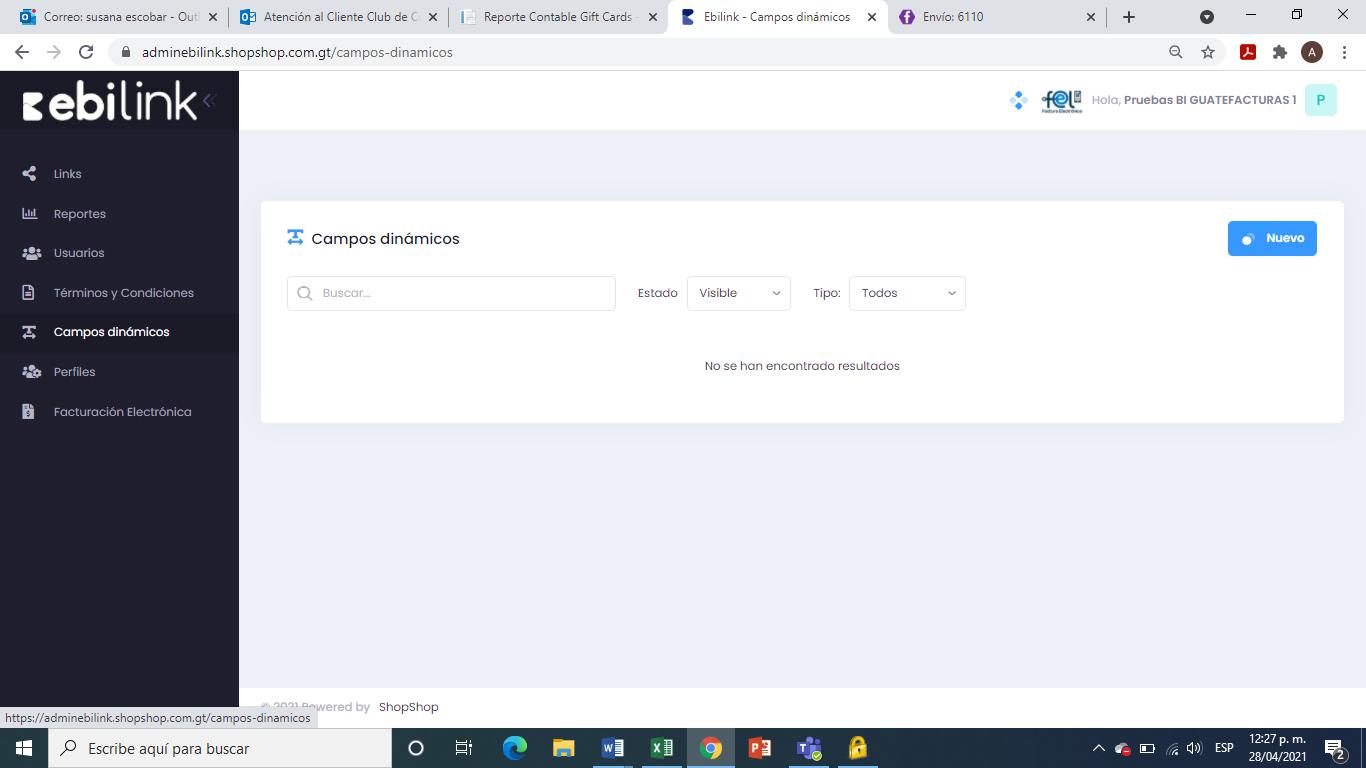View site information via the padlock icon

pos(126,52)
